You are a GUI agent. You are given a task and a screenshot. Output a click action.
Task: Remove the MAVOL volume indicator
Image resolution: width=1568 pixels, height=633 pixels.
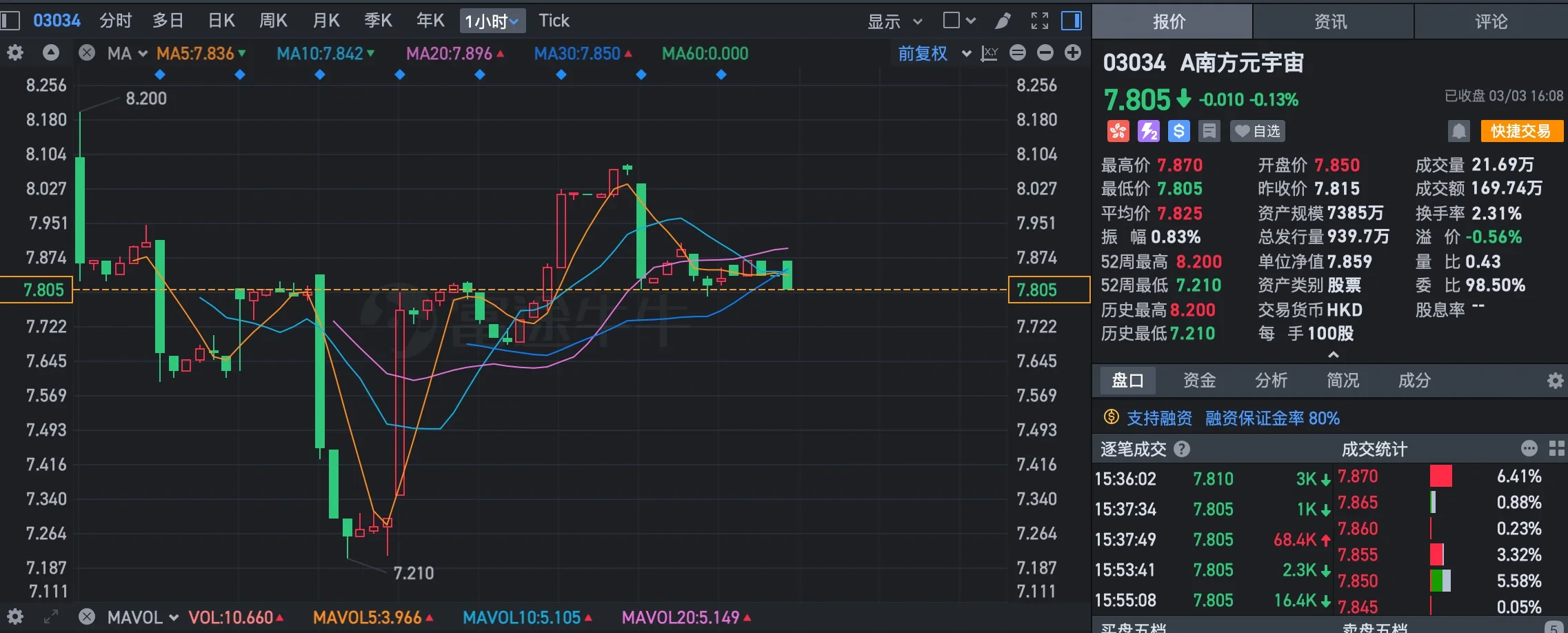pyautogui.click(x=87, y=616)
